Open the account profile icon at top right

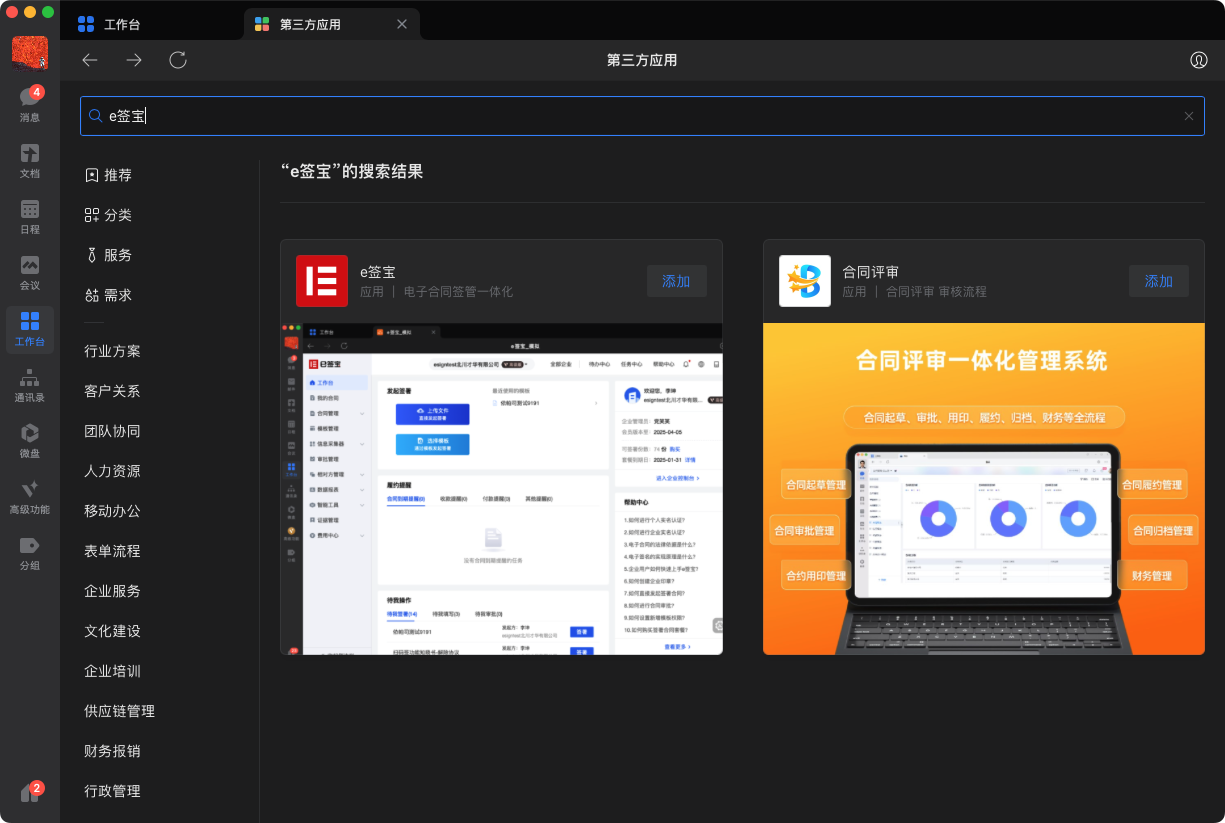1199,60
